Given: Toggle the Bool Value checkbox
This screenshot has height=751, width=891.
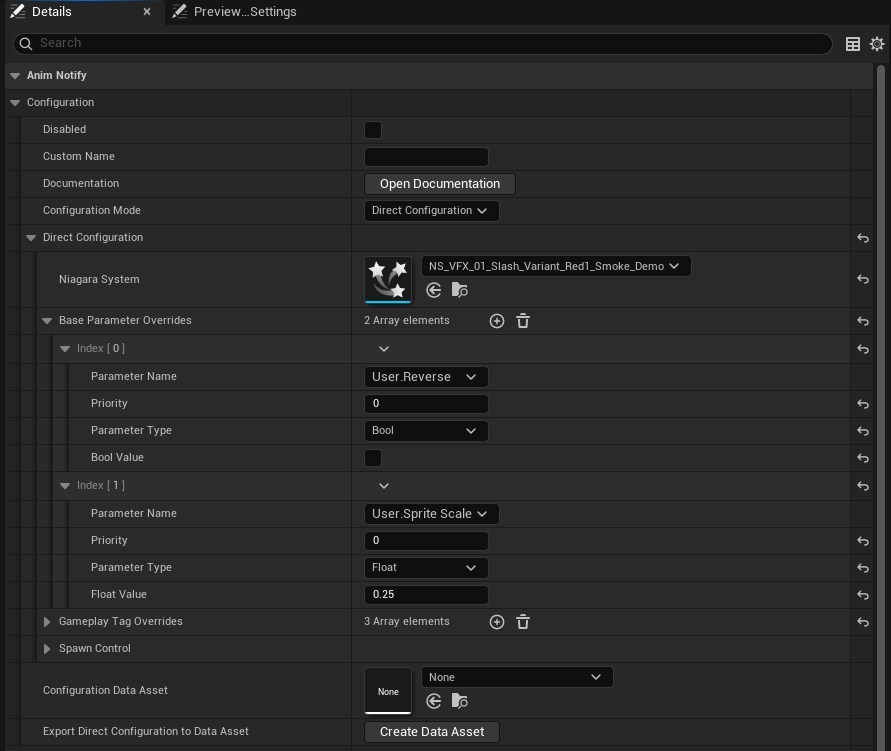Looking at the screenshot, I should pyautogui.click(x=373, y=458).
